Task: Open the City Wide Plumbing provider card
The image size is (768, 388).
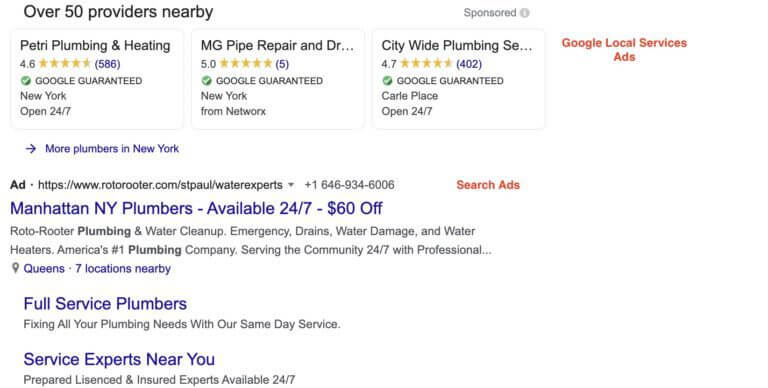Action: (458, 79)
